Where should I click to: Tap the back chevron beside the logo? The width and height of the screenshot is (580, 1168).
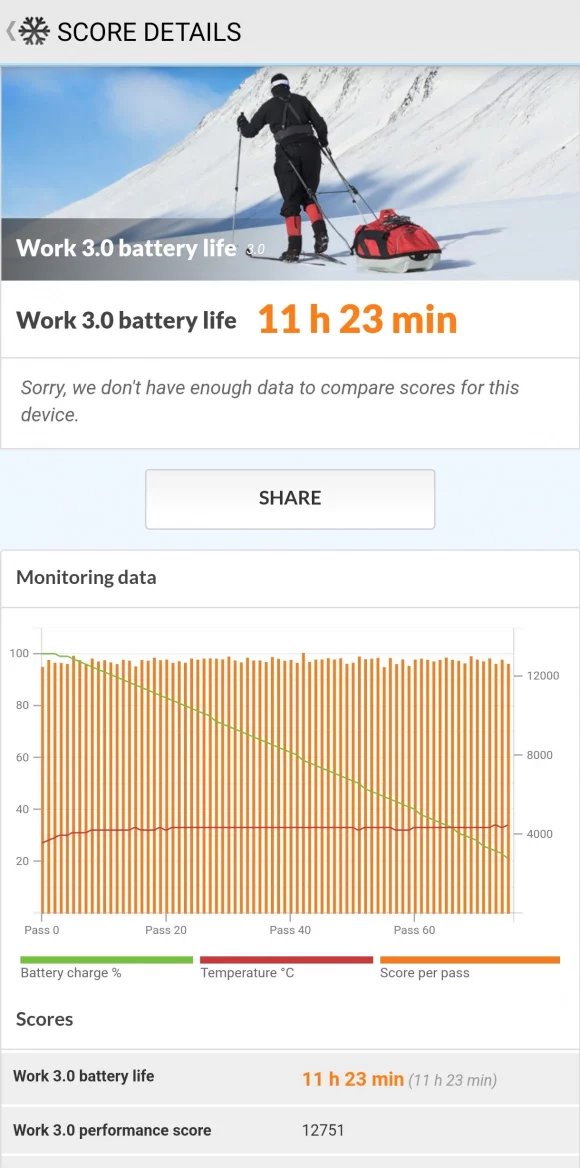click(12, 31)
